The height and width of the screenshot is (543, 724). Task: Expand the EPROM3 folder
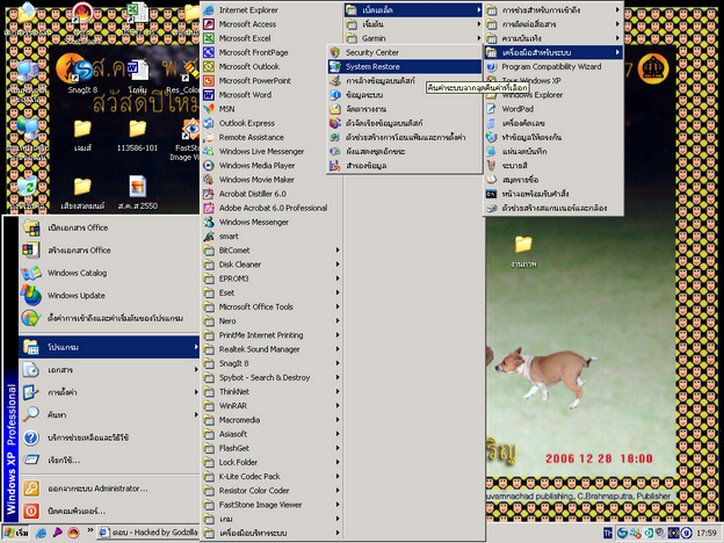(271, 278)
